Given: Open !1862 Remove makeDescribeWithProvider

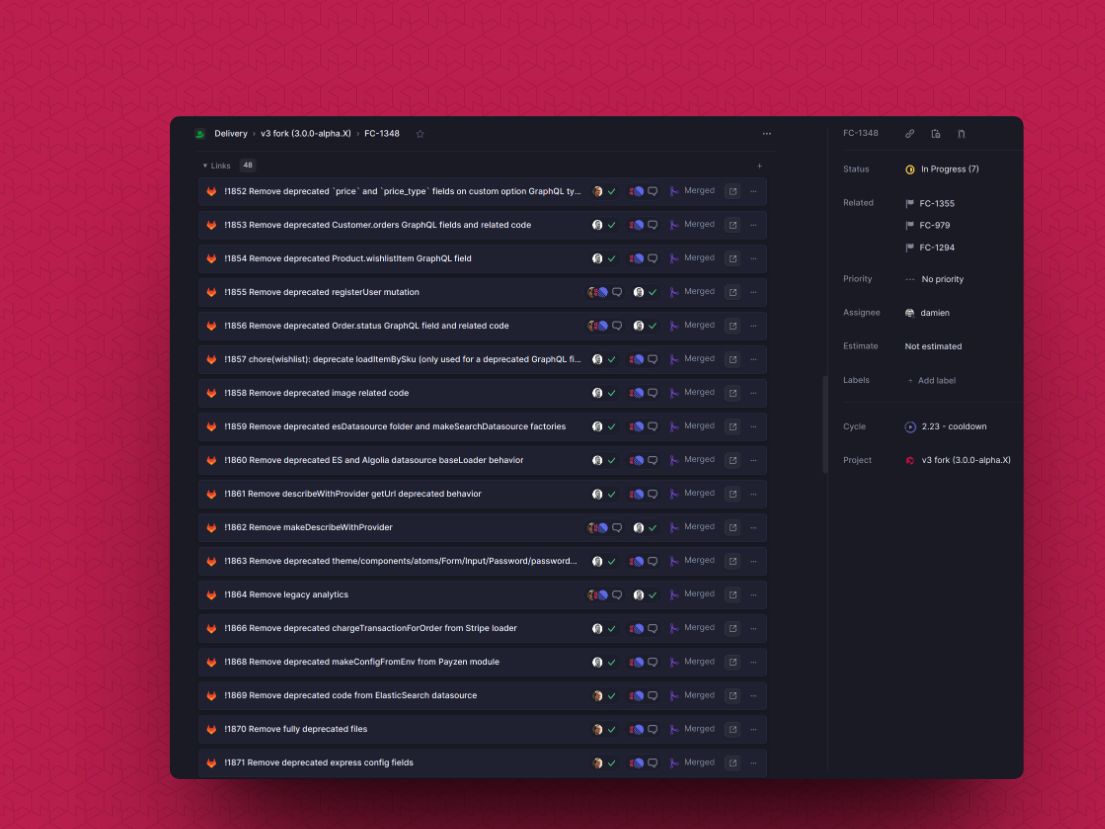Looking at the screenshot, I should (308, 527).
